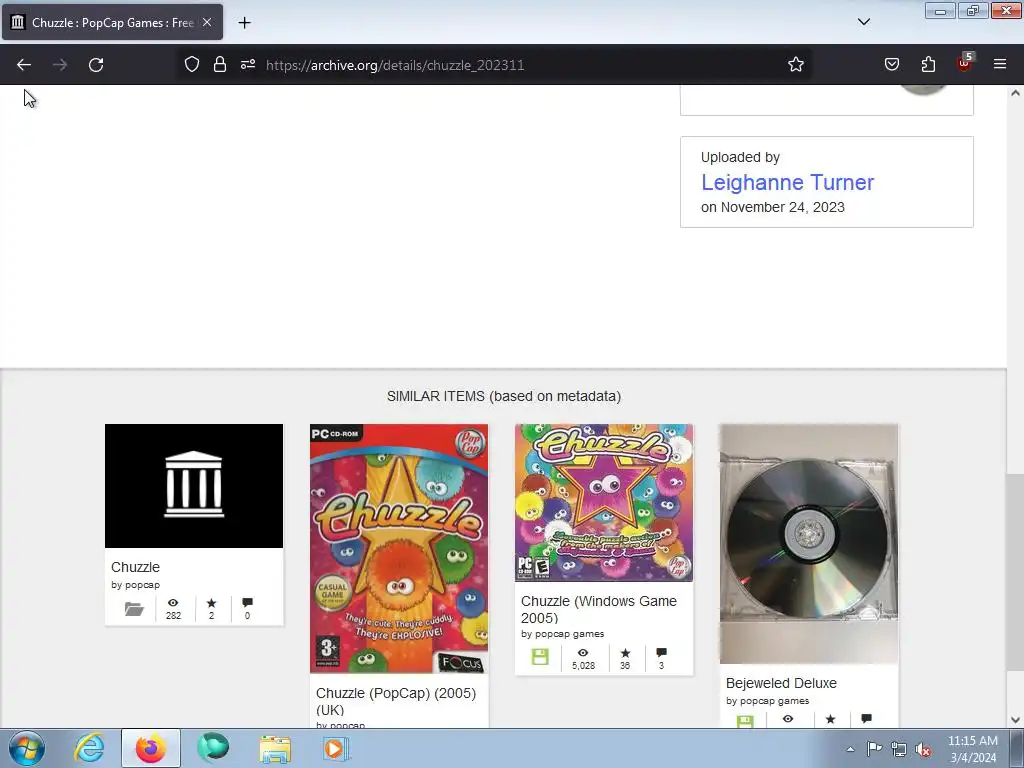Click scrollbar down arrow
Viewport: 1024px width, 768px height.
[x=1015, y=720]
